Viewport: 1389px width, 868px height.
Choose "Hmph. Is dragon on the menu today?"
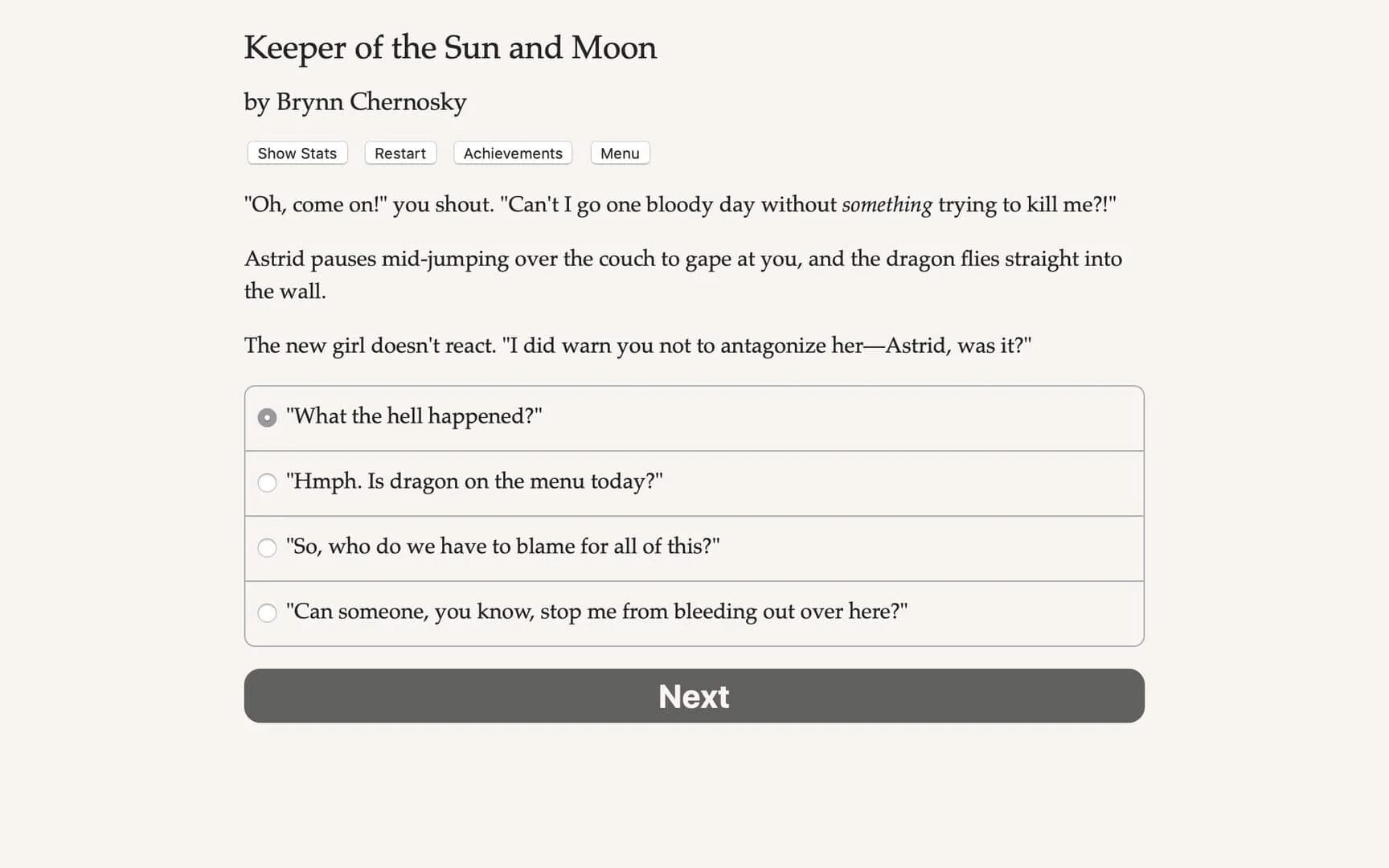pos(475,482)
